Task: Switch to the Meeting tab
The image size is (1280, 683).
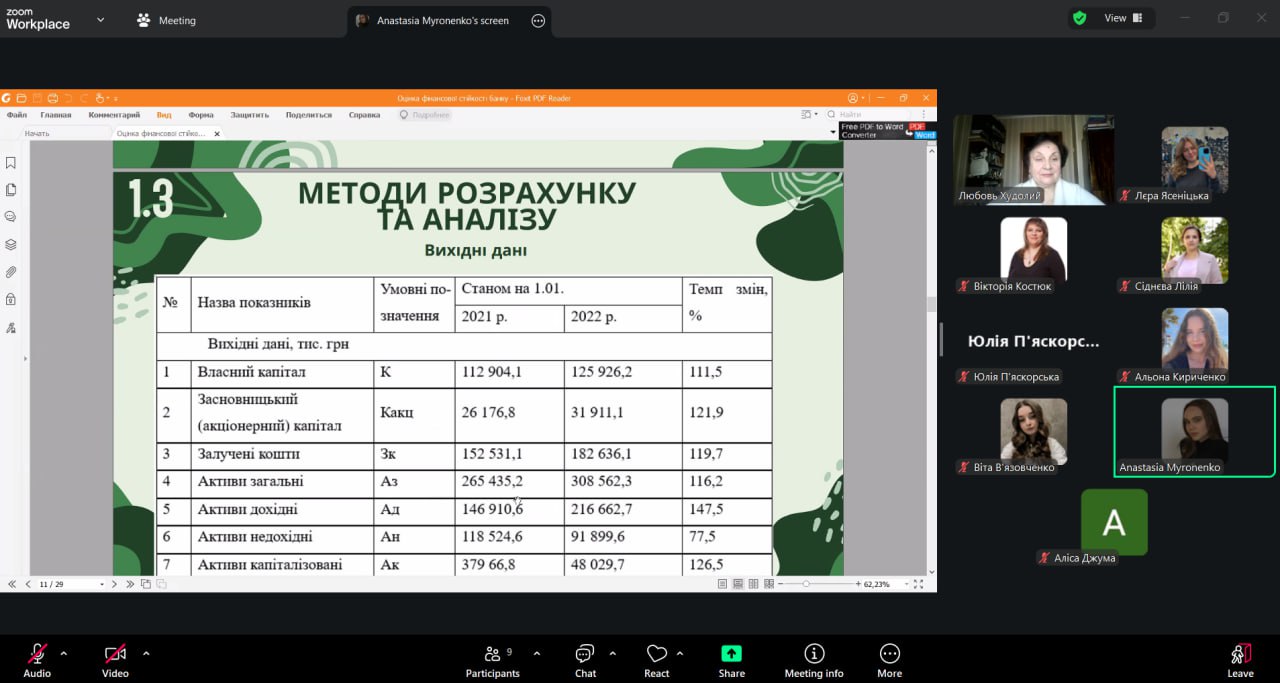Action: tap(167, 20)
